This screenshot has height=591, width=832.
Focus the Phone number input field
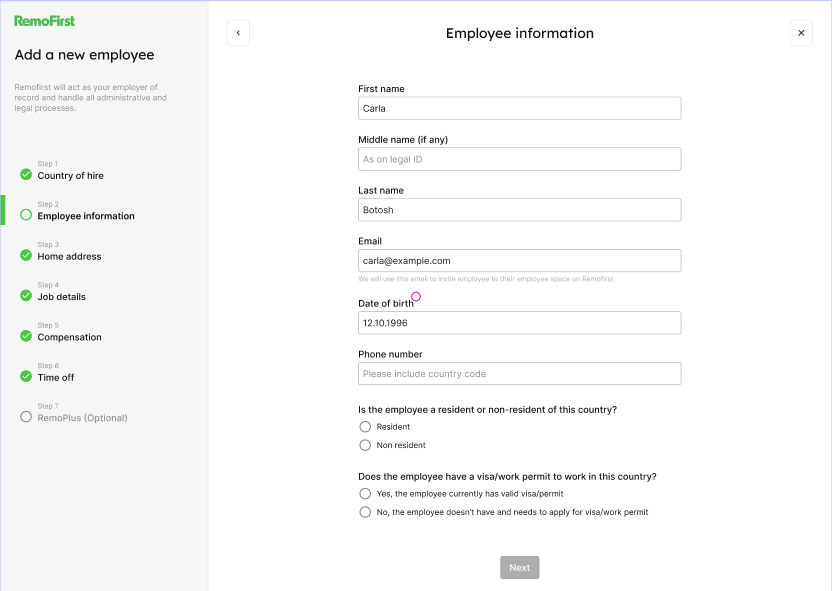point(519,374)
